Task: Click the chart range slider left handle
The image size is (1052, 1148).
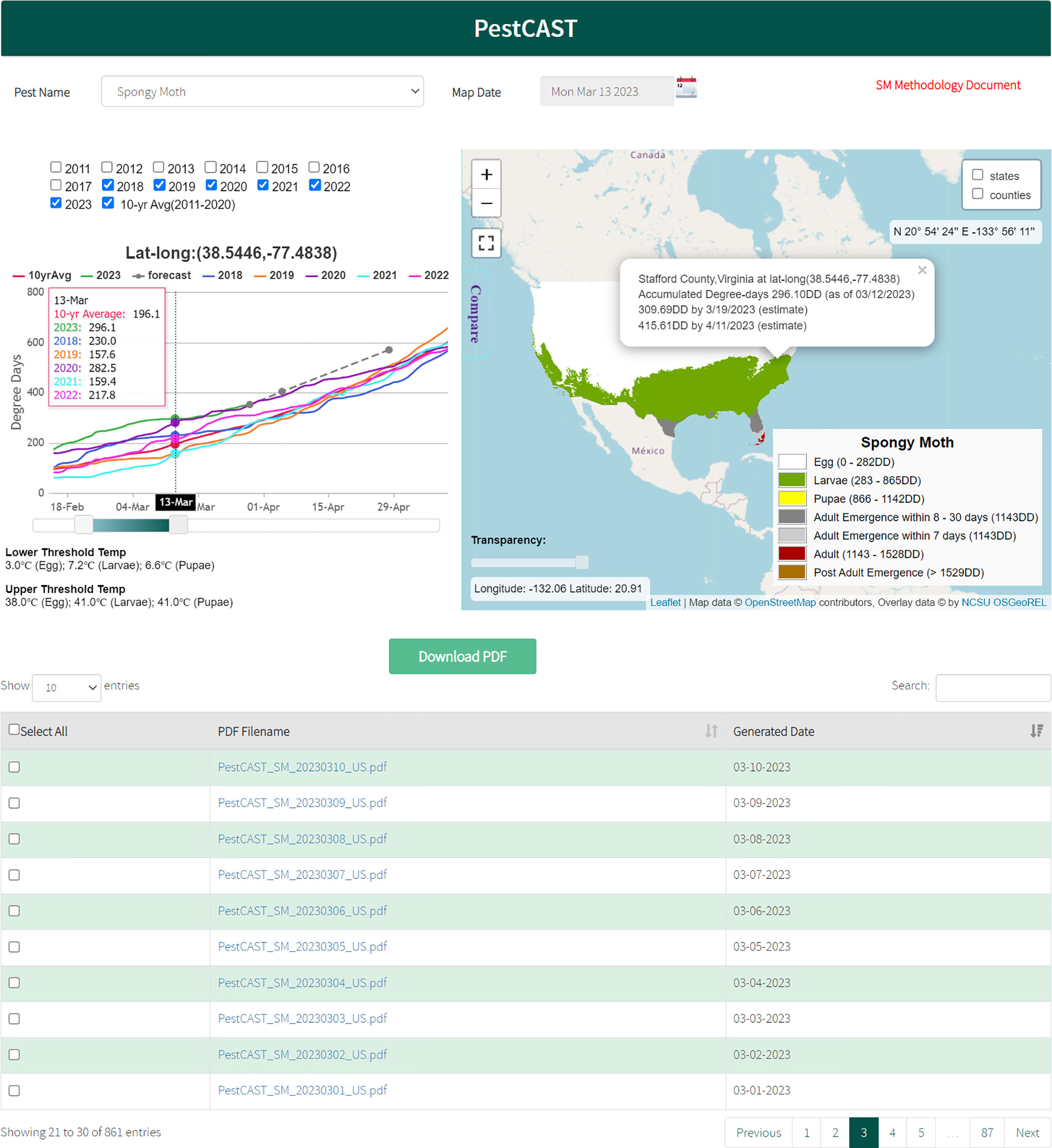Action: (84, 525)
